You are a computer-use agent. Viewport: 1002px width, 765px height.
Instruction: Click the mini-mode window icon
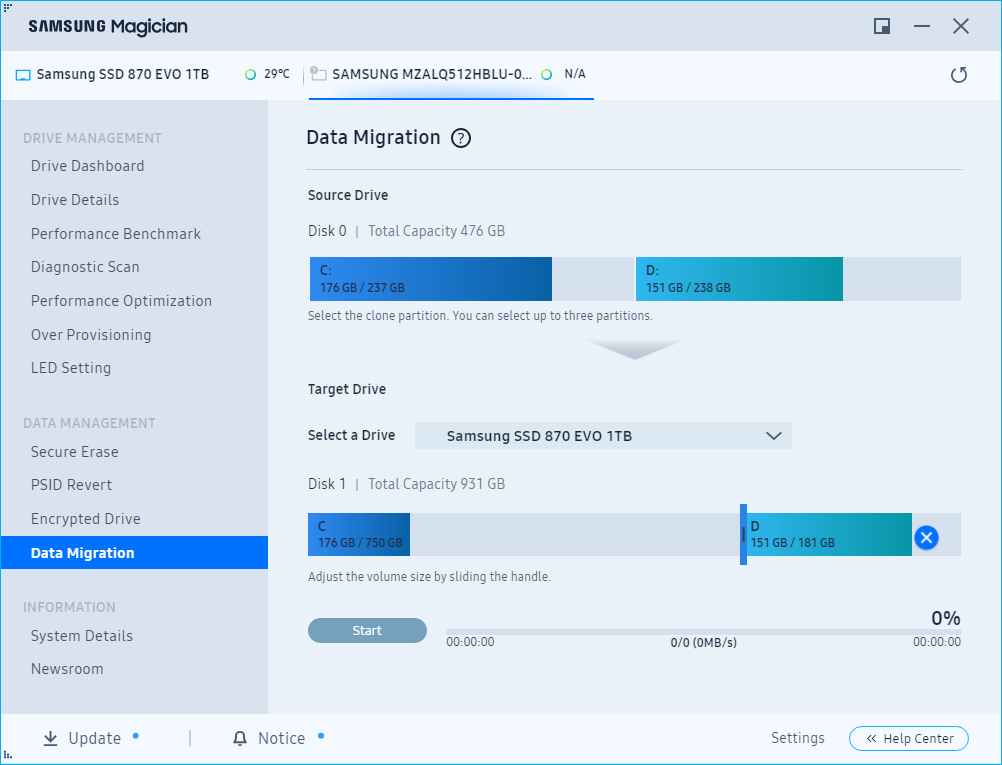click(x=882, y=26)
